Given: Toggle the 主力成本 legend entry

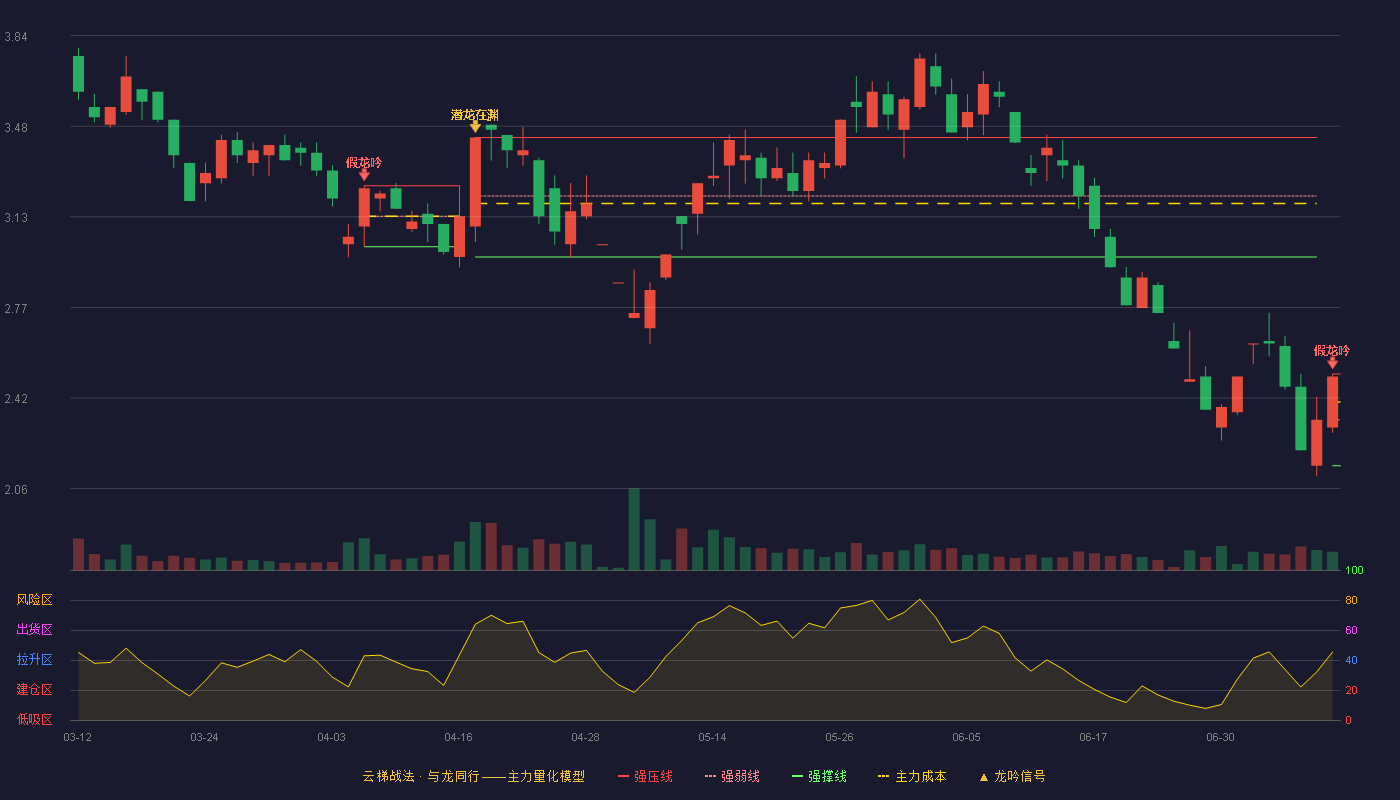Looking at the screenshot, I should 912,776.
